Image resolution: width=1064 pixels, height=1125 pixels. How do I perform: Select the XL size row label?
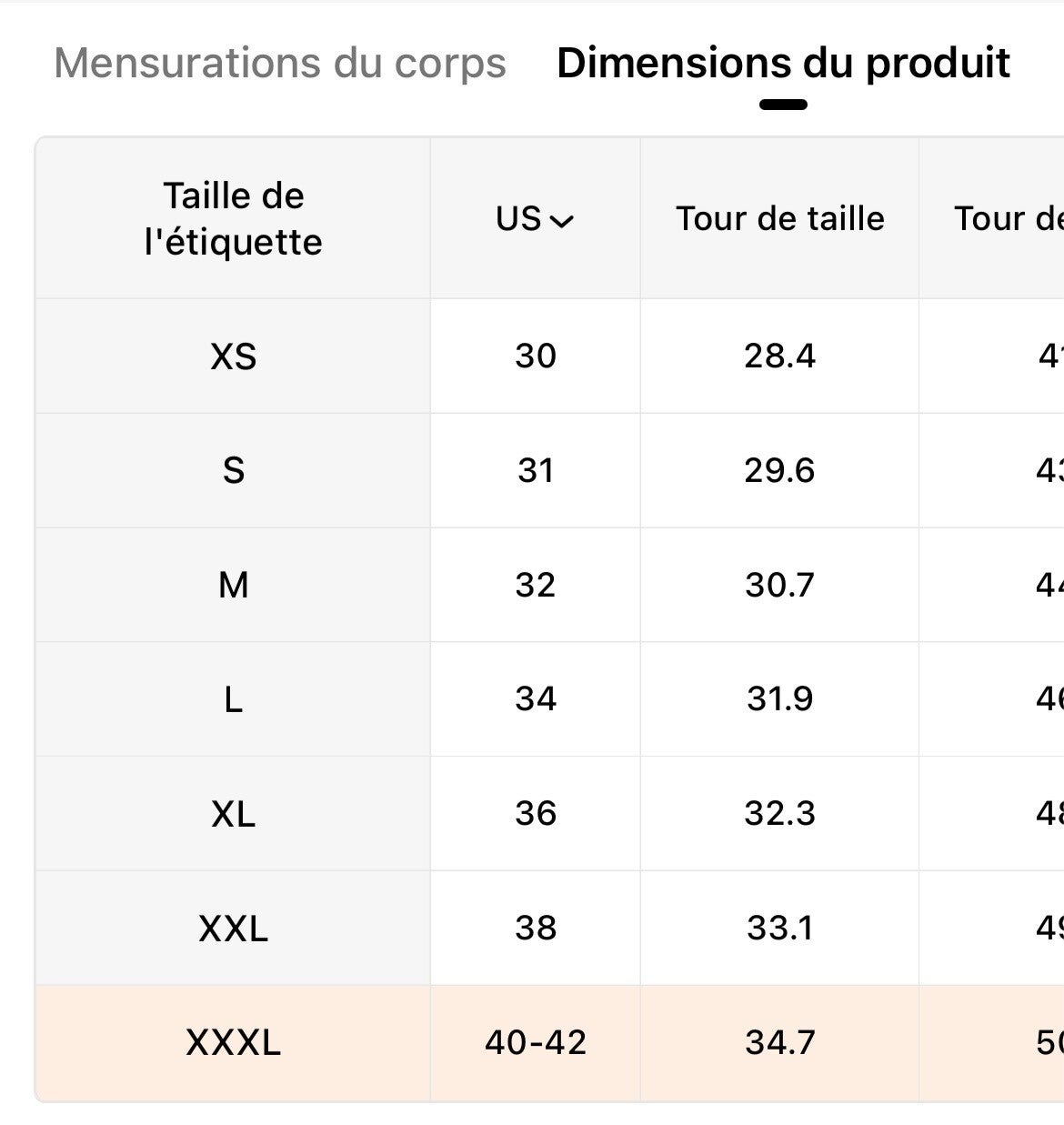point(233,814)
